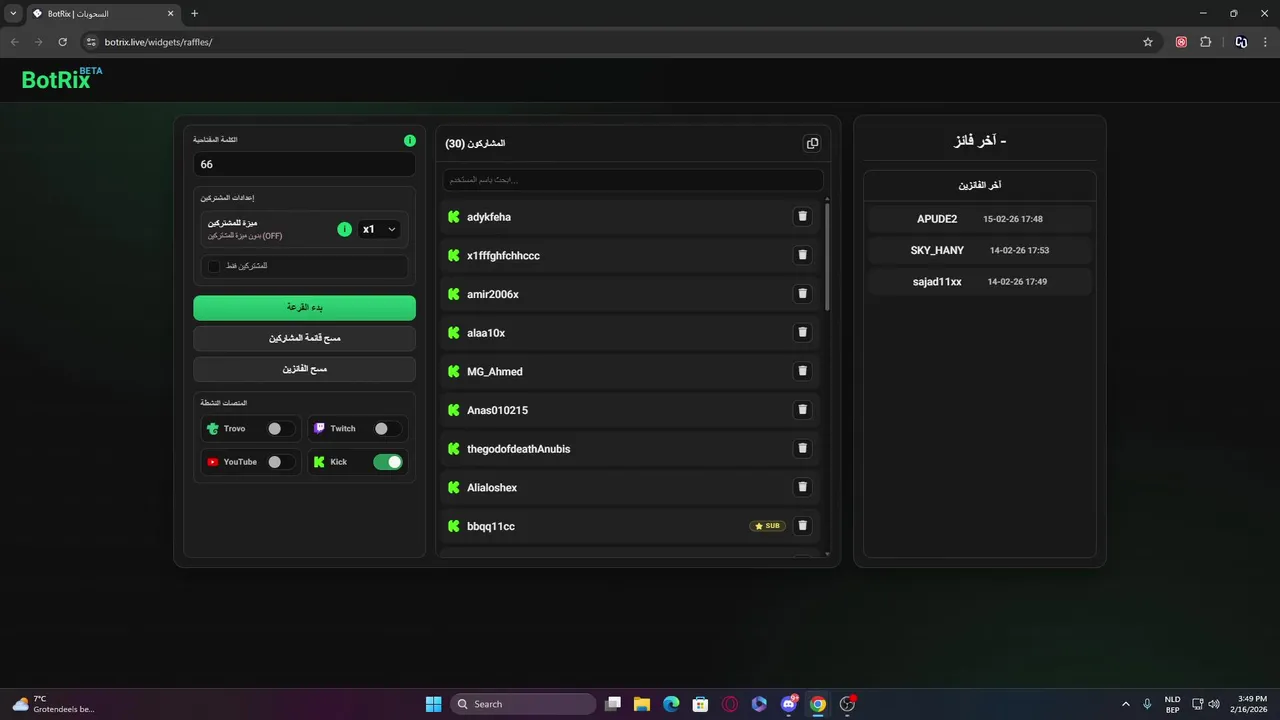
Task: Remove MG_Ahmed with the trash icon
Action: coord(802,371)
